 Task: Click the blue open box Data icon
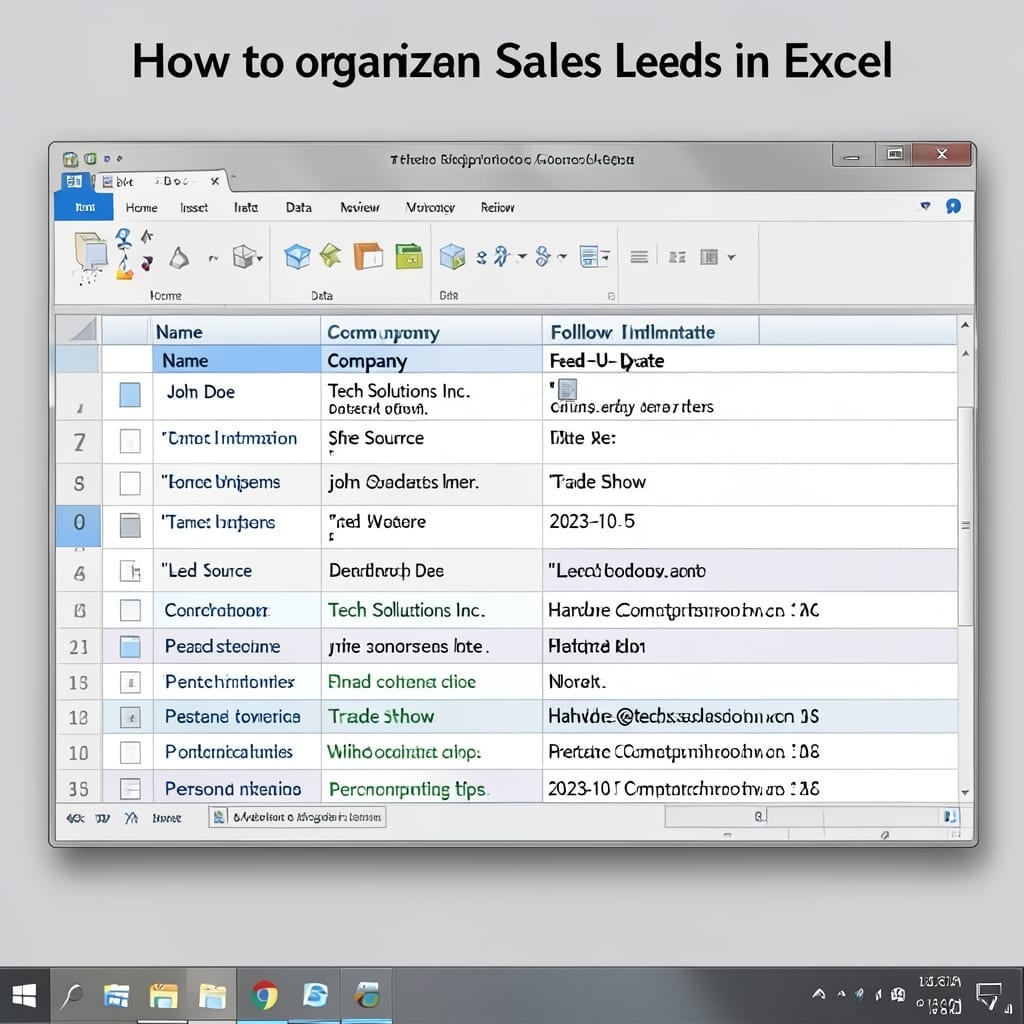point(297,256)
